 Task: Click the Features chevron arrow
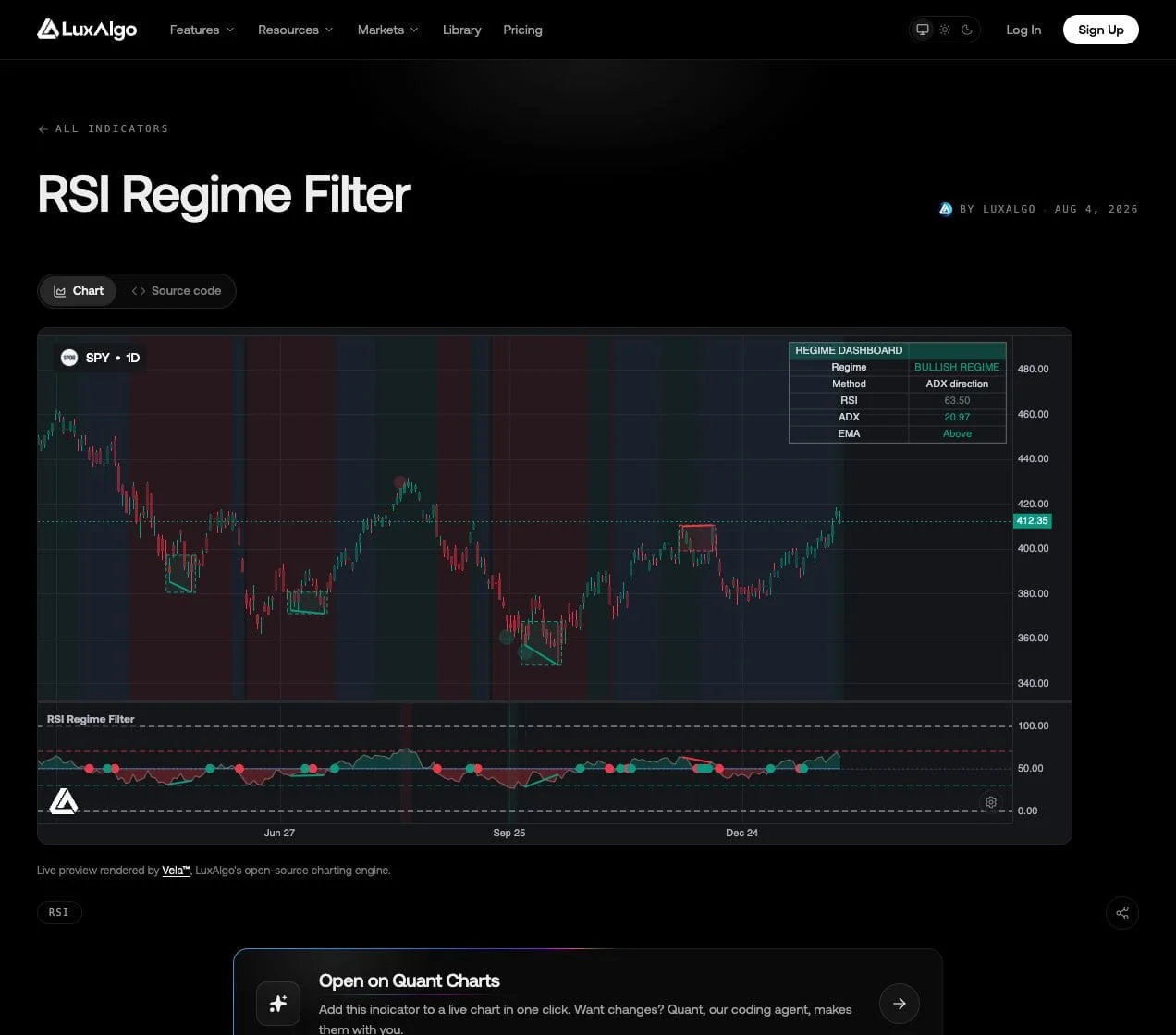(230, 30)
